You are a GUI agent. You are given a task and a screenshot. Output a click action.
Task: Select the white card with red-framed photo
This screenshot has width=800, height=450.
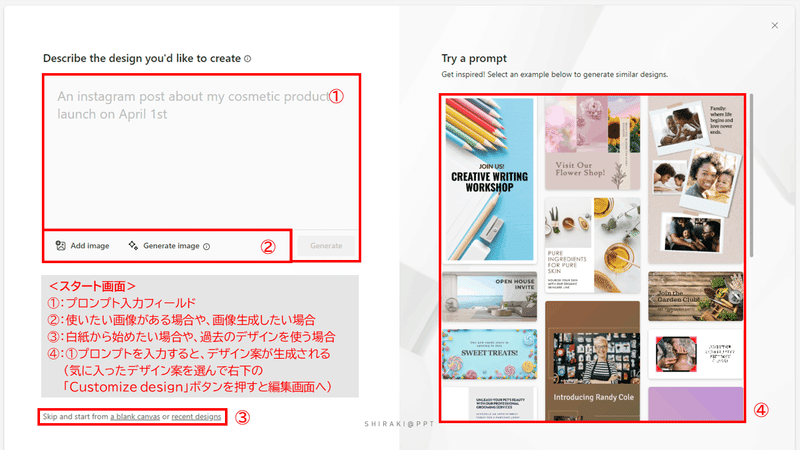[x=695, y=354]
